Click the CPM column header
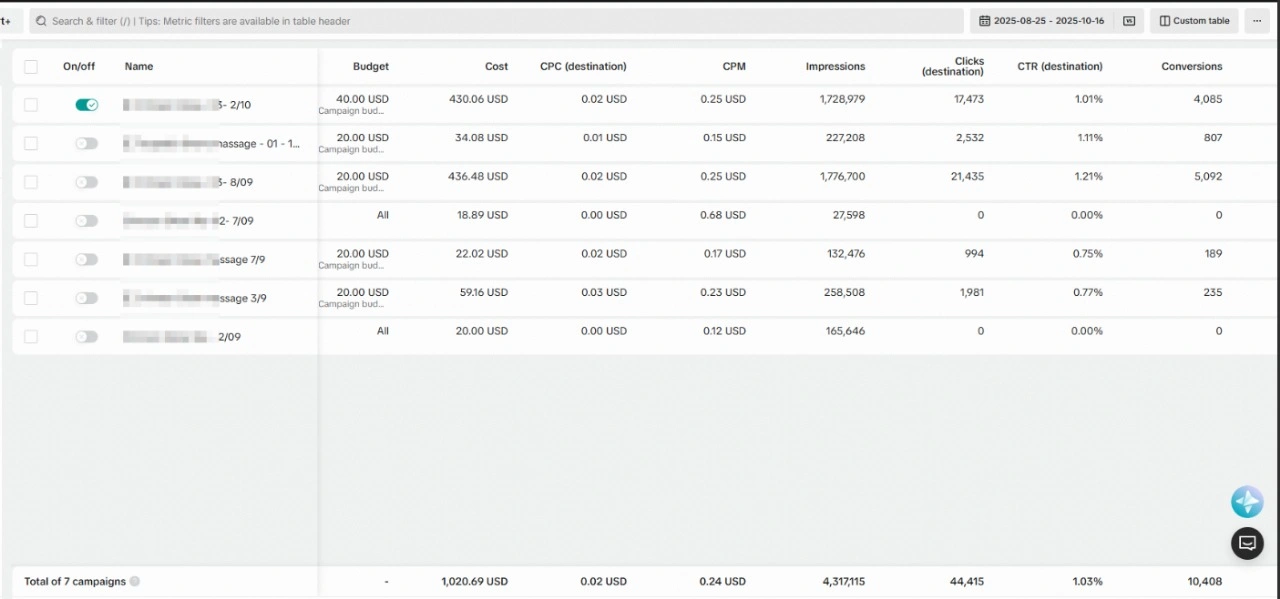 (x=734, y=67)
